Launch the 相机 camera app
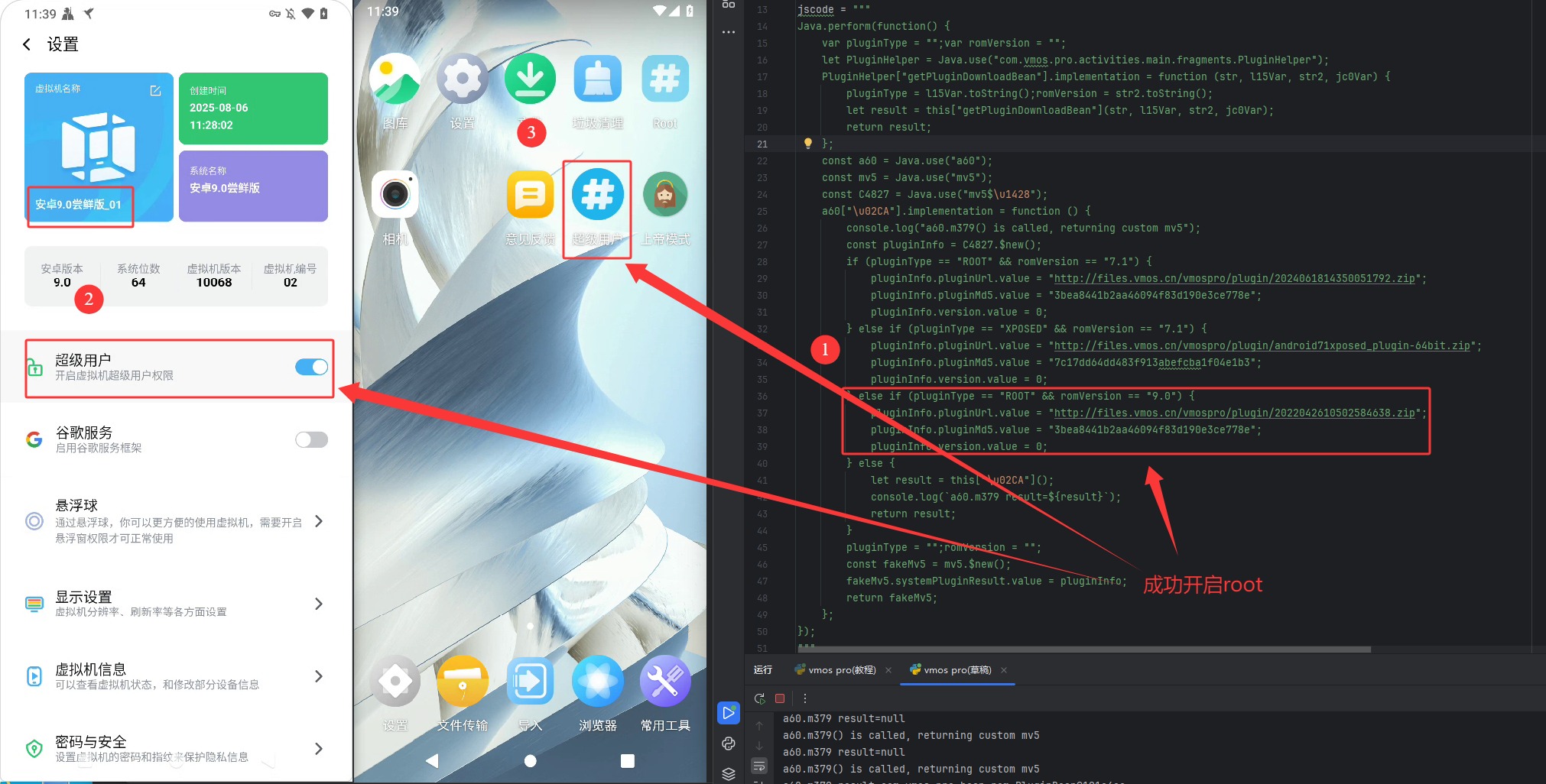 click(395, 194)
